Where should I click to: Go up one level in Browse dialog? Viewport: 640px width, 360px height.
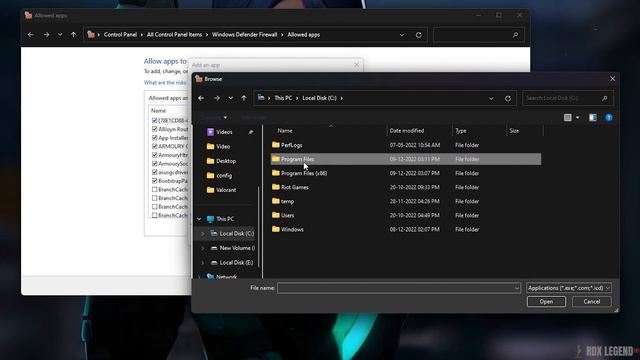point(244,98)
